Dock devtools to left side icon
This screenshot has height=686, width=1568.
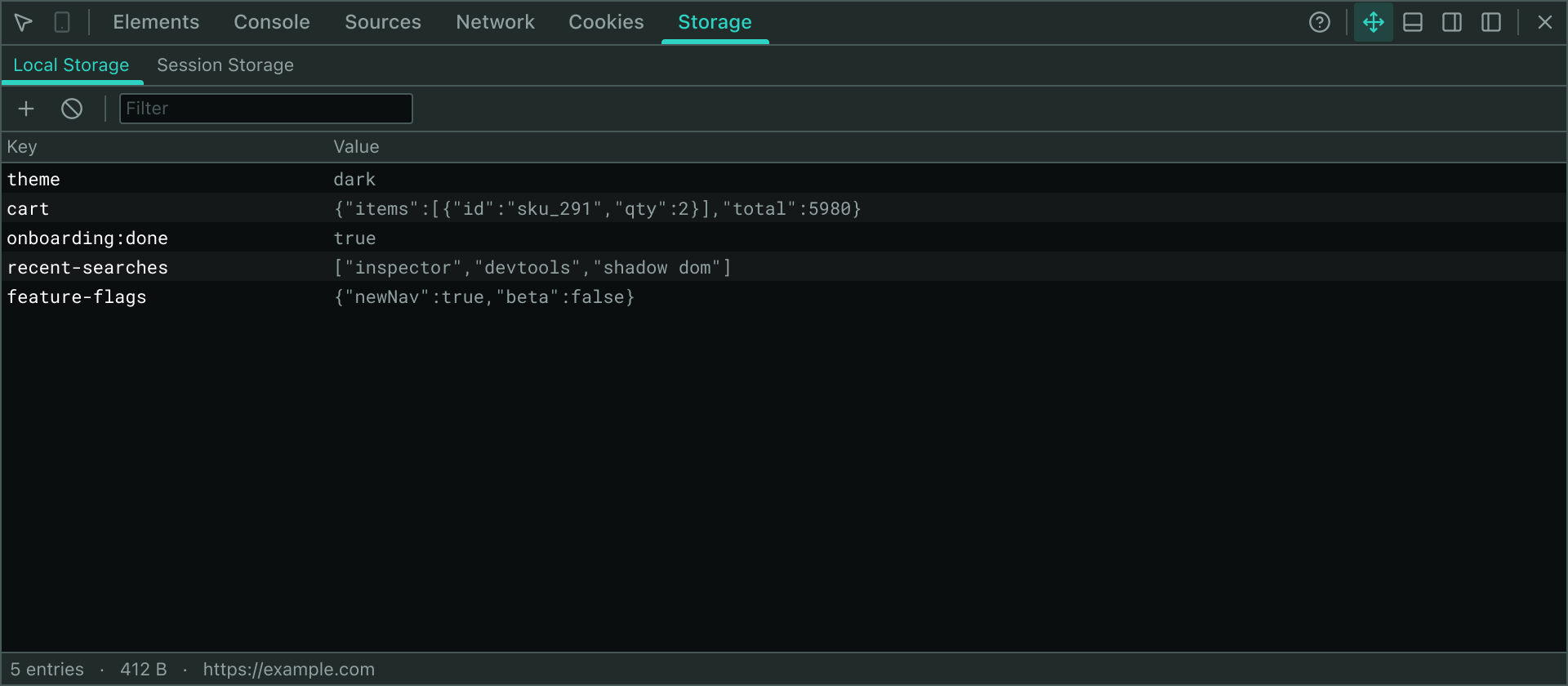[x=1491, y=22]
